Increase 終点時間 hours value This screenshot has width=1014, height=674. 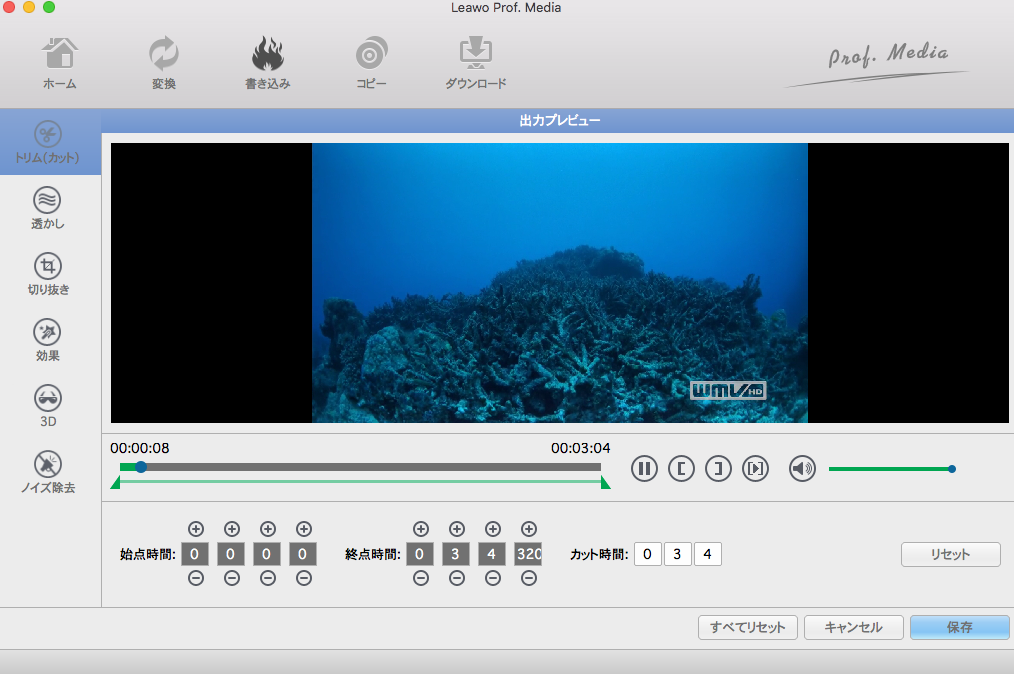tap(421, 529)
